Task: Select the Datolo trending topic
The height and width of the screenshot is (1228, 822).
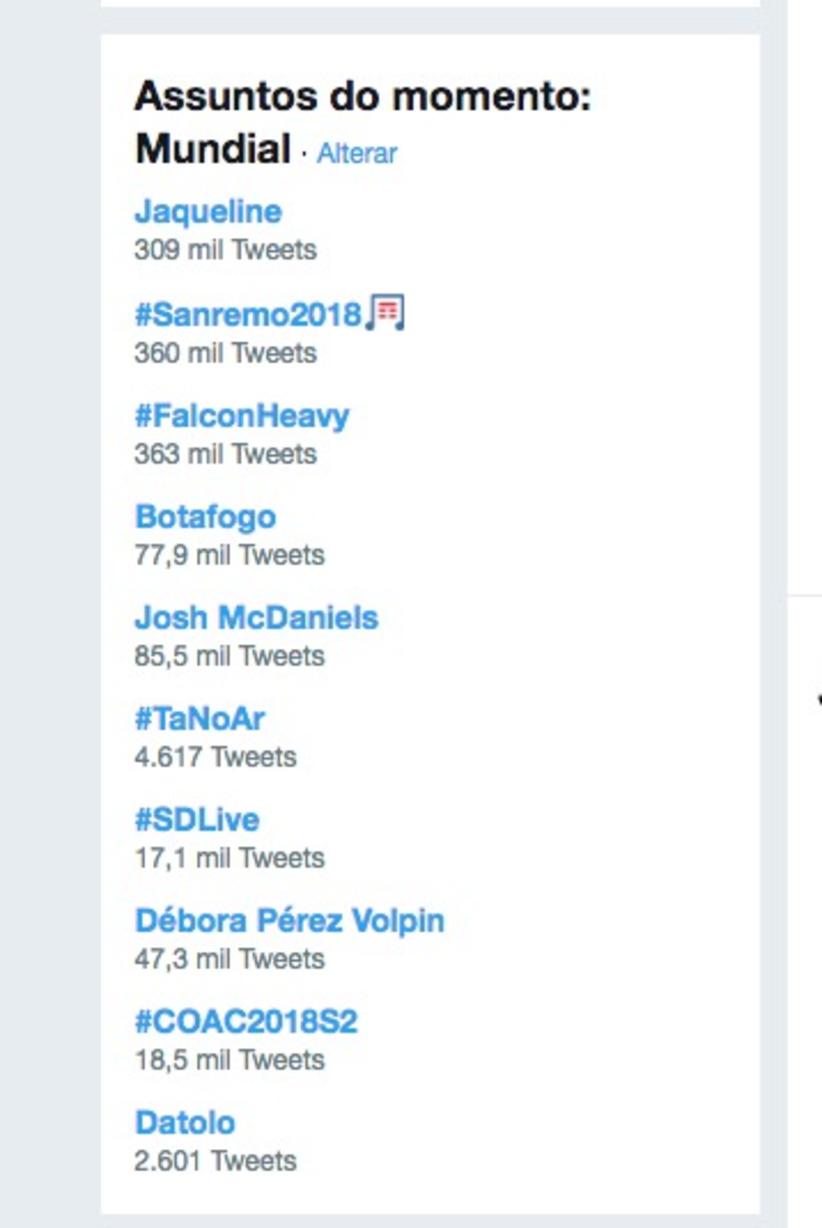Action: point(185,1123)
